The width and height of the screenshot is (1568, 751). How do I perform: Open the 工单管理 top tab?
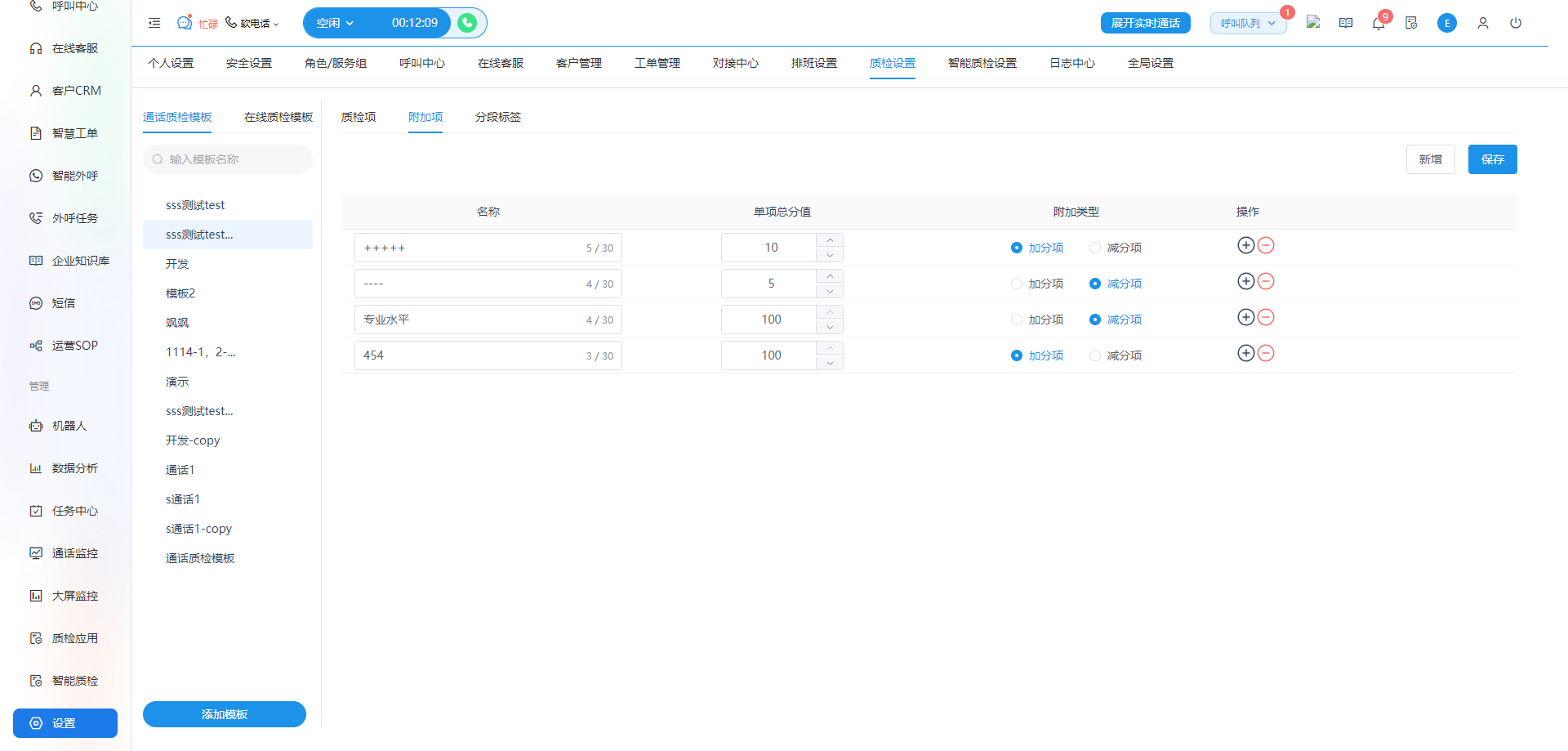(657, 63)
